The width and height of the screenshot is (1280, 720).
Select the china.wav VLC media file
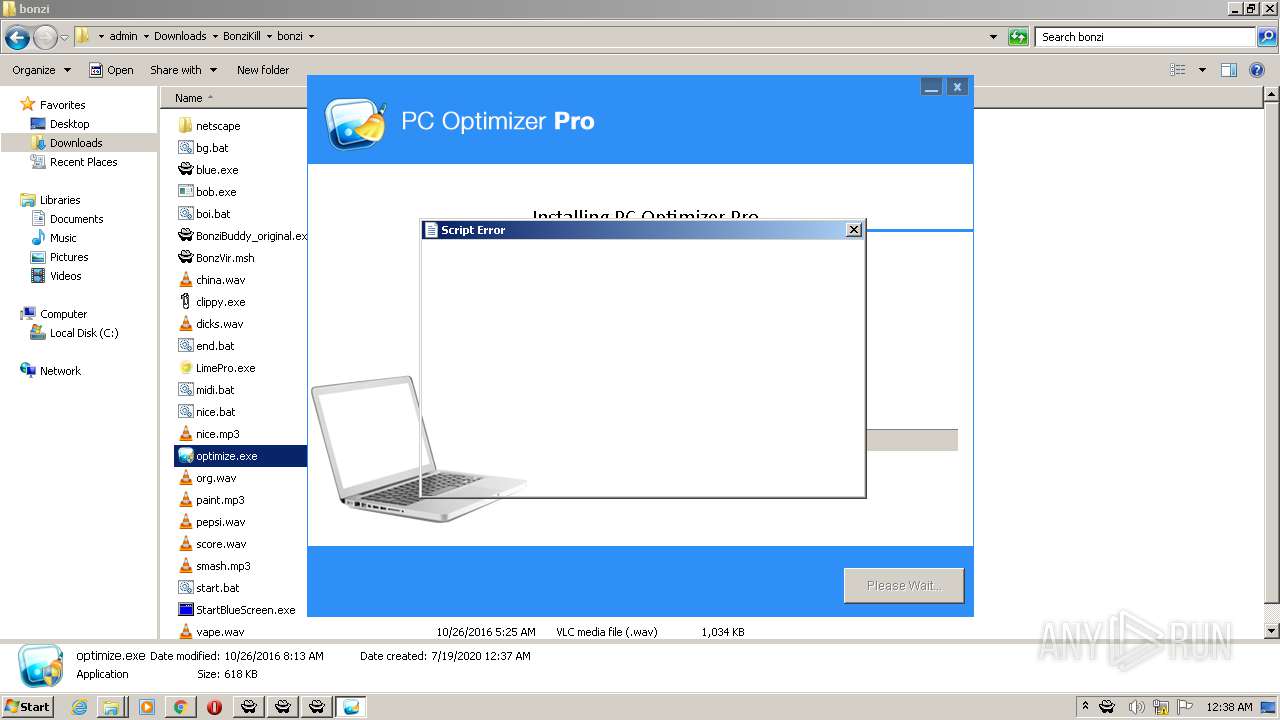tap(211, 280)
